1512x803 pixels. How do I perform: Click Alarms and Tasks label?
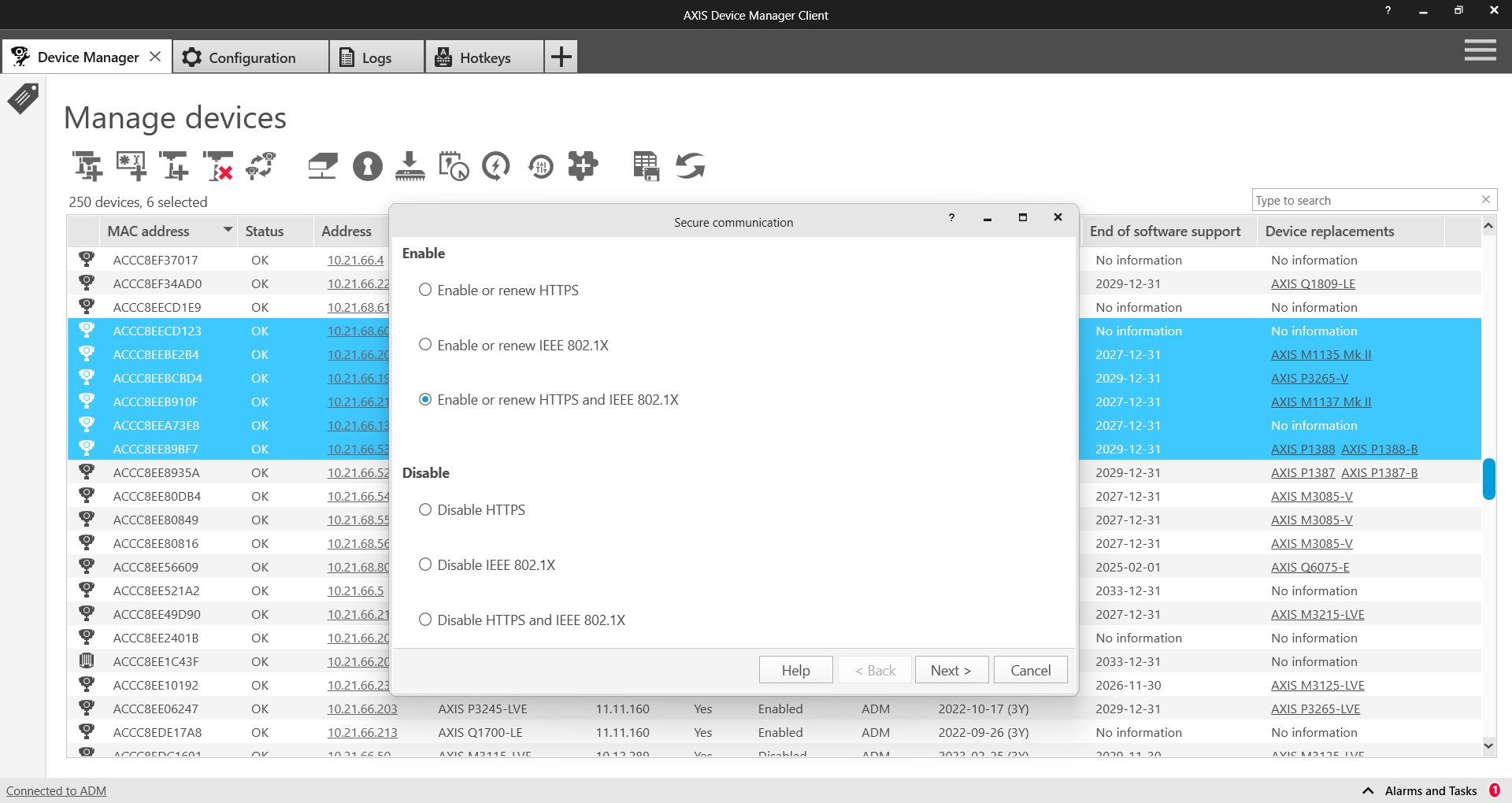point(1430,790)
